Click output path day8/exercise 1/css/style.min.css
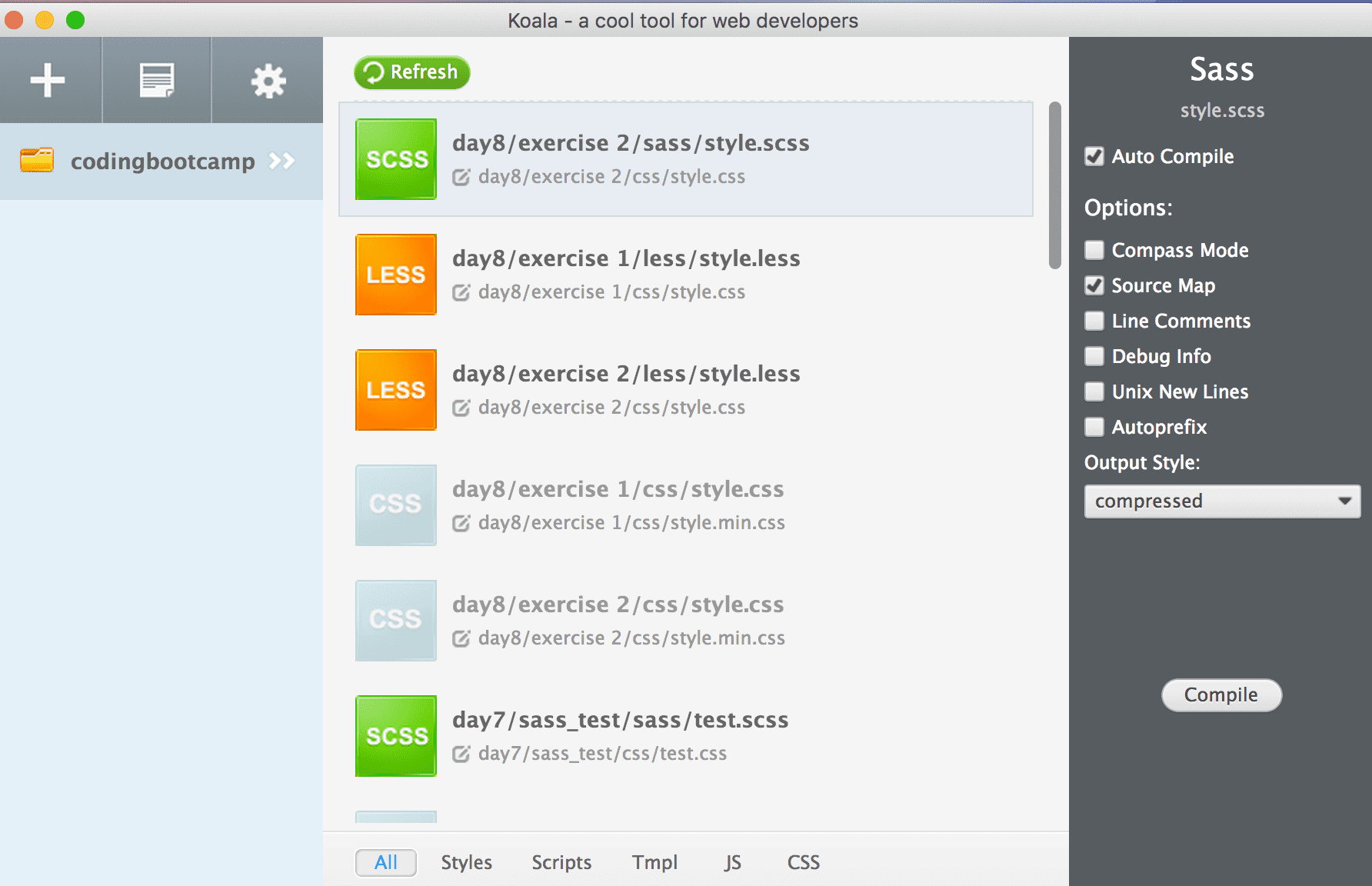This screenshot has width=1372, height=886. pos(631,523)
